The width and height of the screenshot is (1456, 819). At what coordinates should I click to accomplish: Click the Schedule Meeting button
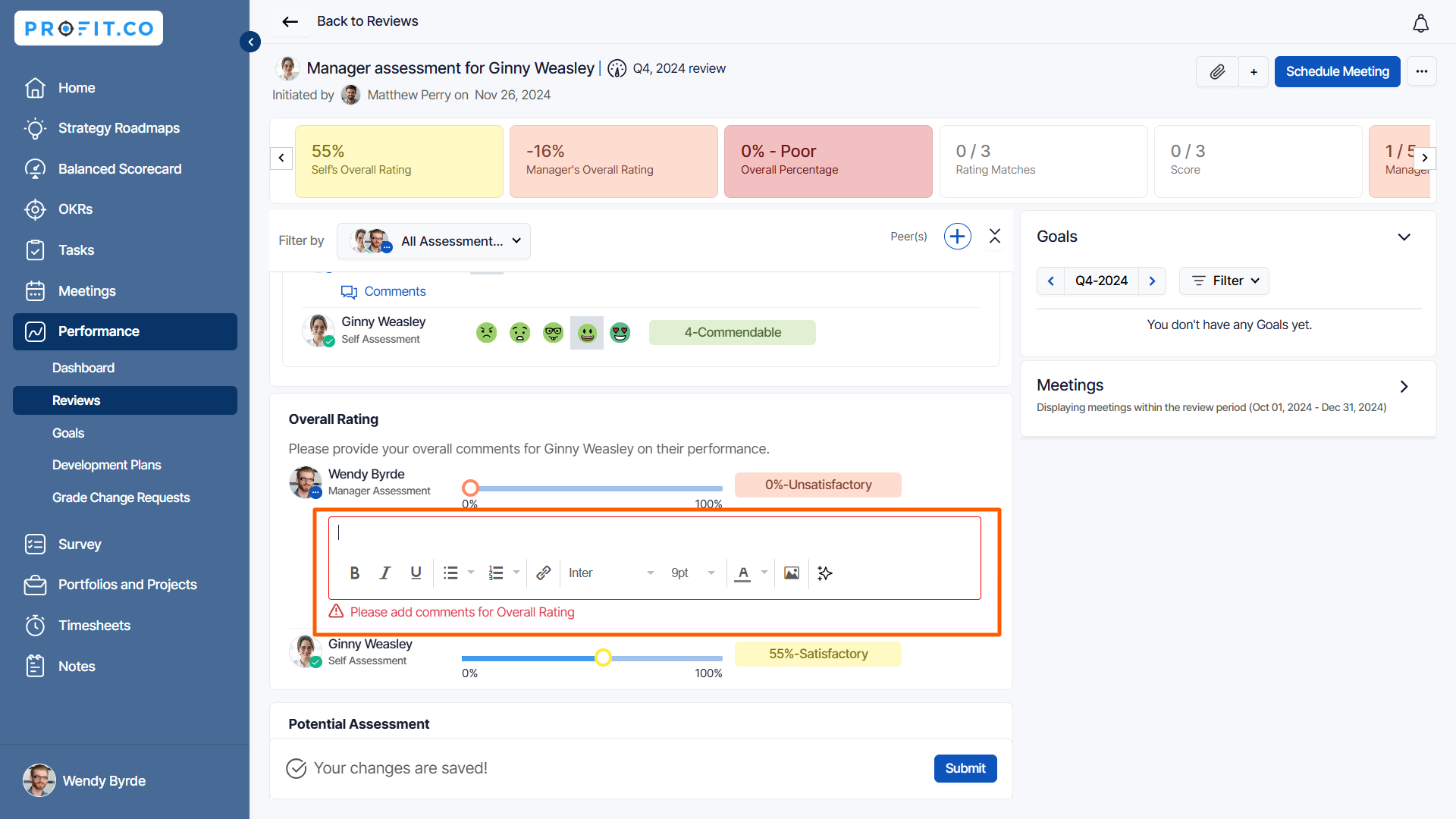point(1337,71)
